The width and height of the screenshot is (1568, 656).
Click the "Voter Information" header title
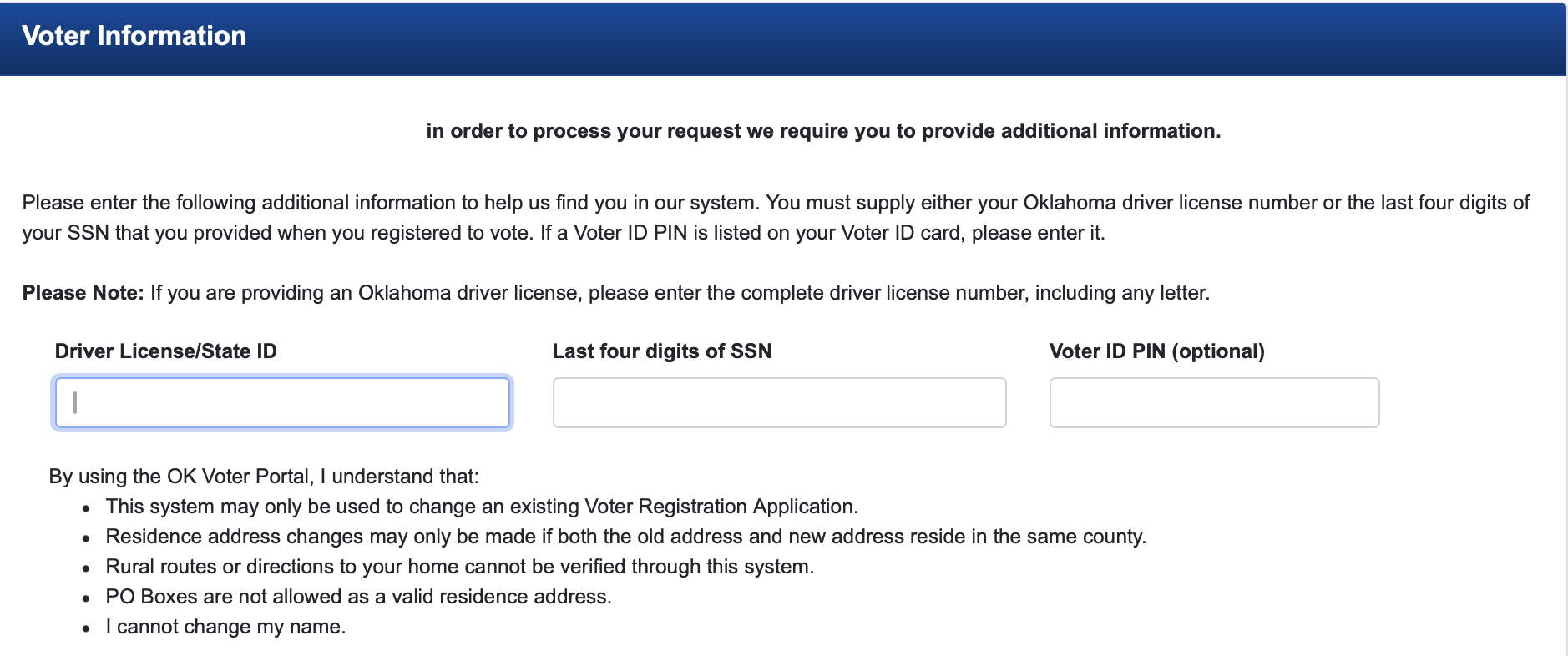(134, 36)
